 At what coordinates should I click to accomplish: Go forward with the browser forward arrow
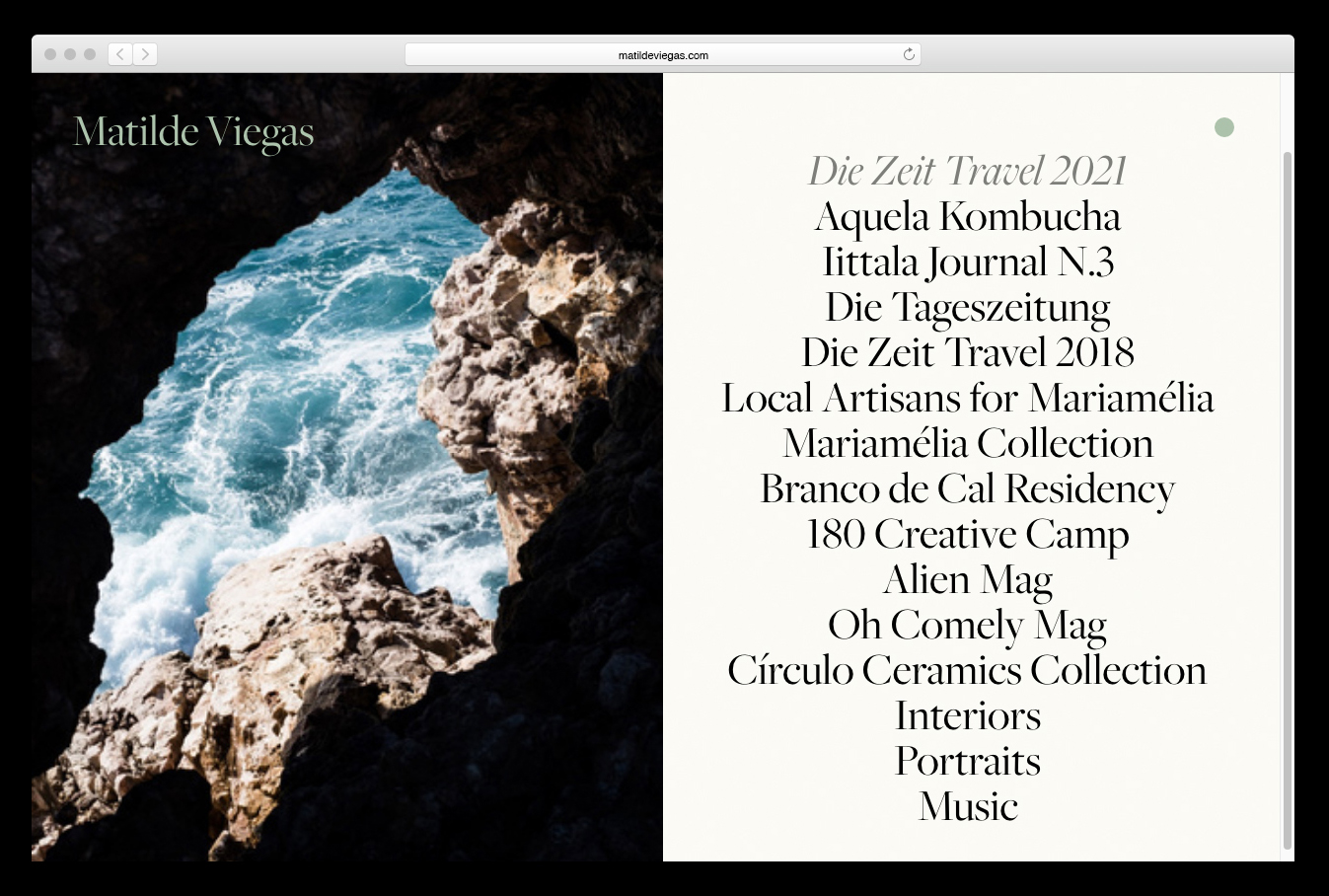point(145,54)
